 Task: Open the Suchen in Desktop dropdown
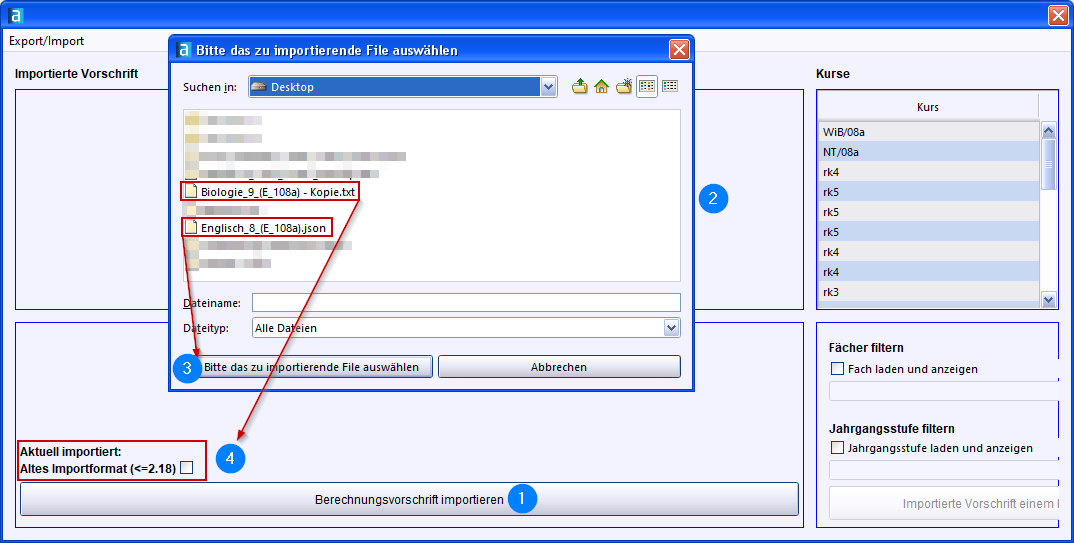548,87
